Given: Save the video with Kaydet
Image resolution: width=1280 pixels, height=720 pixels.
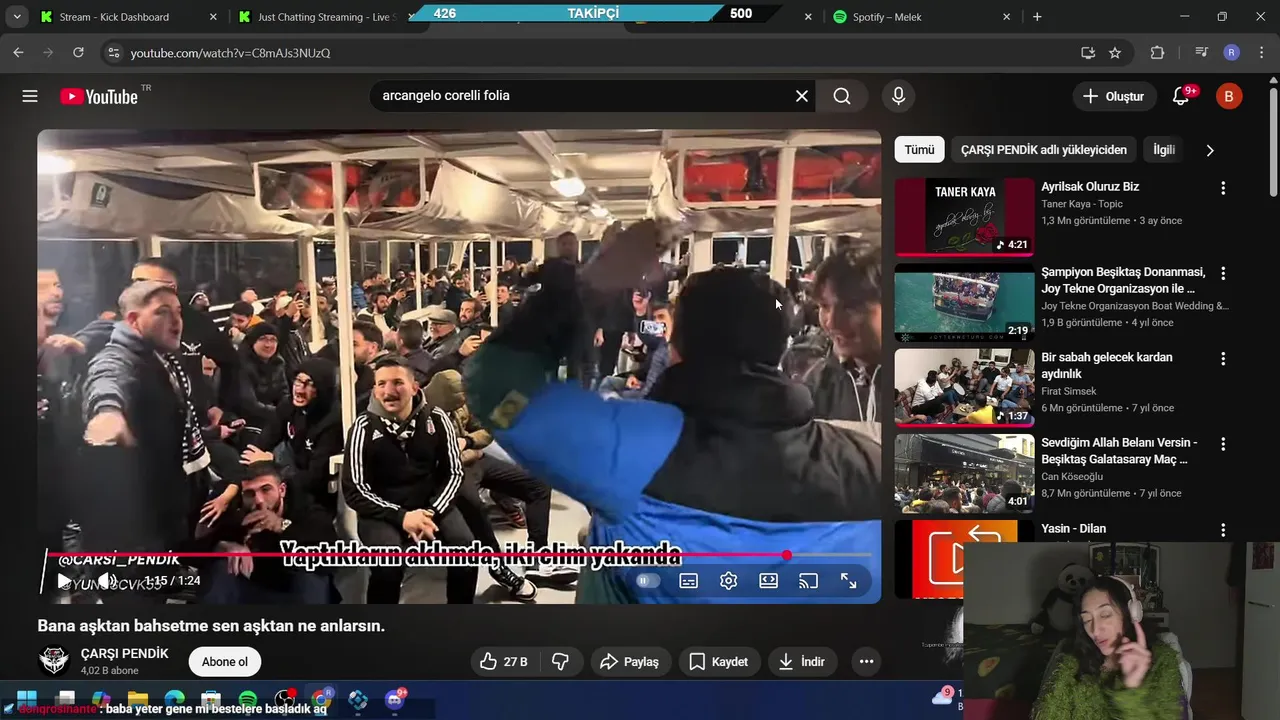Looking at the screenshot, I should pos(719,661).
